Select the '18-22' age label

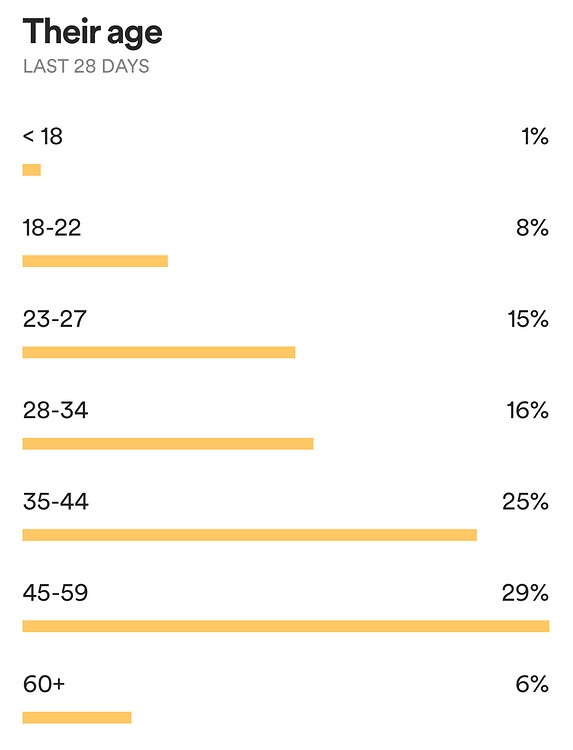click(x=52, y=228)
